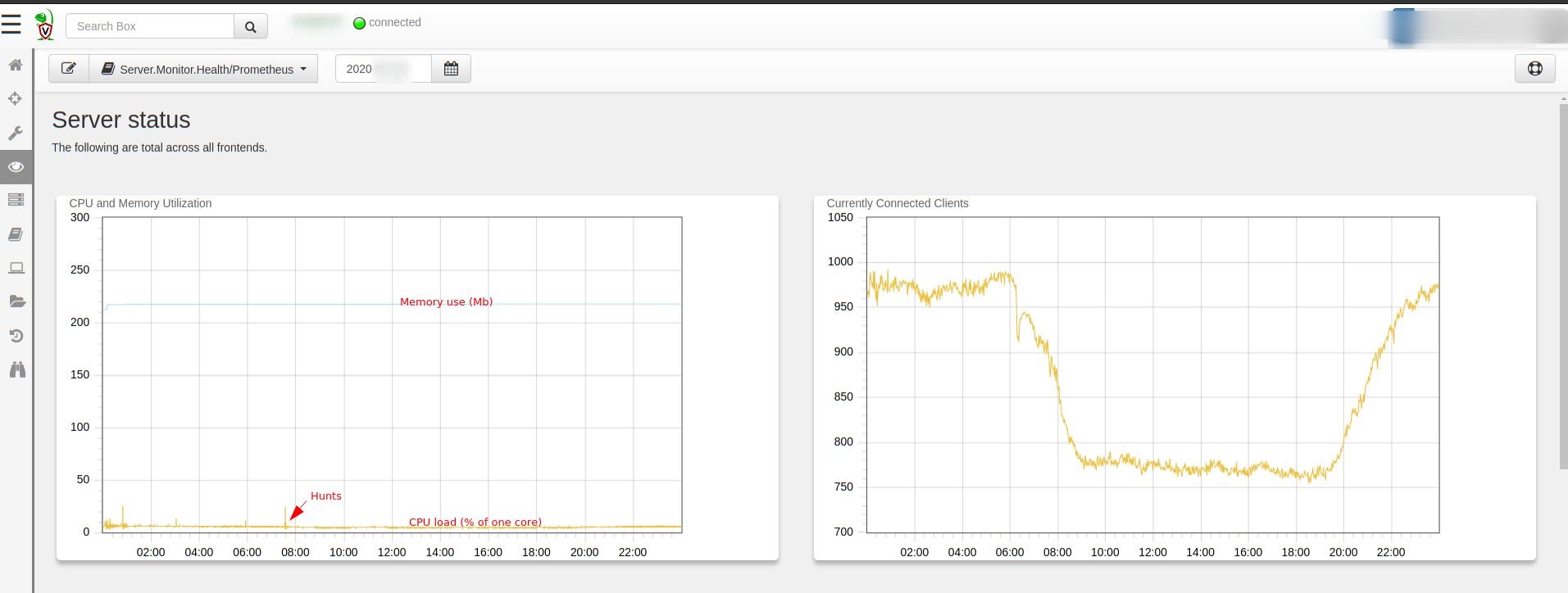
Task: Open Collected Artifacts history icon
Action: pyautogui.click(x=16, y=336)
